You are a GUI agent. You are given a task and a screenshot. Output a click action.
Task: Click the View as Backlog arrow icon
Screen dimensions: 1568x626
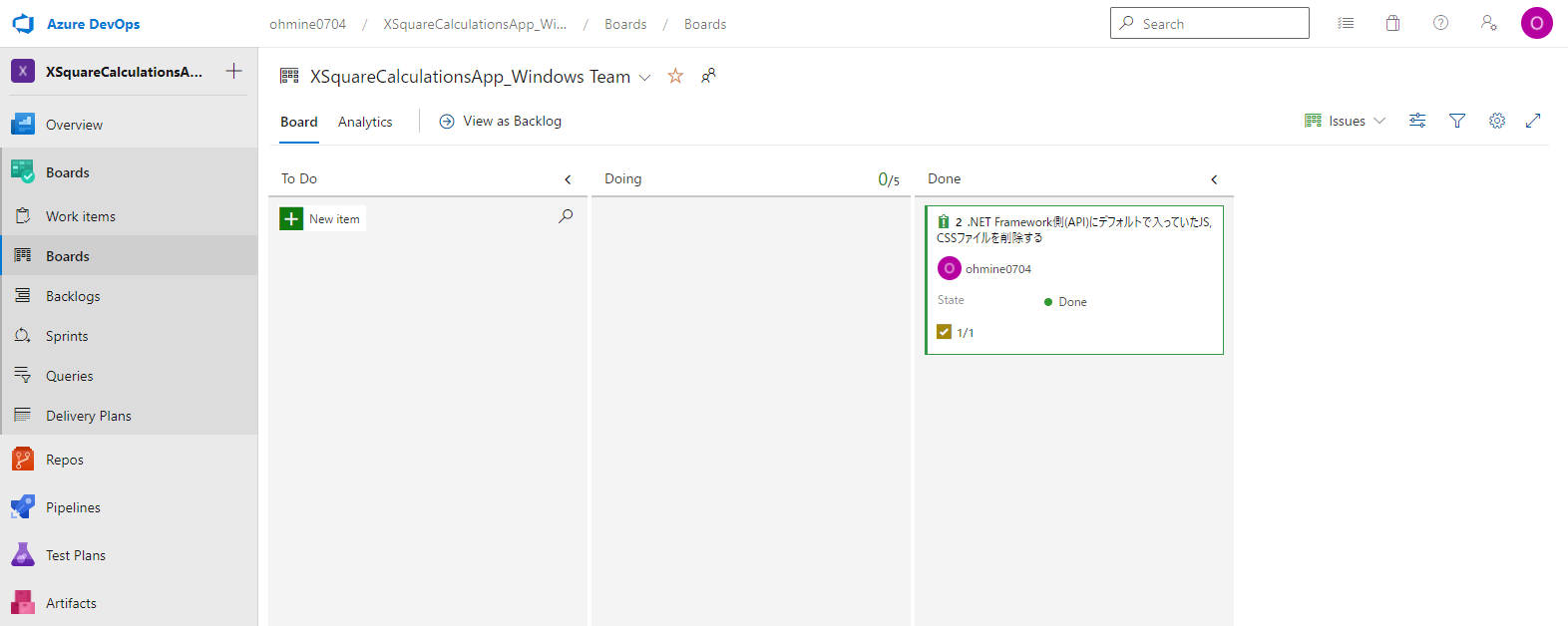(x=447, y=122)
